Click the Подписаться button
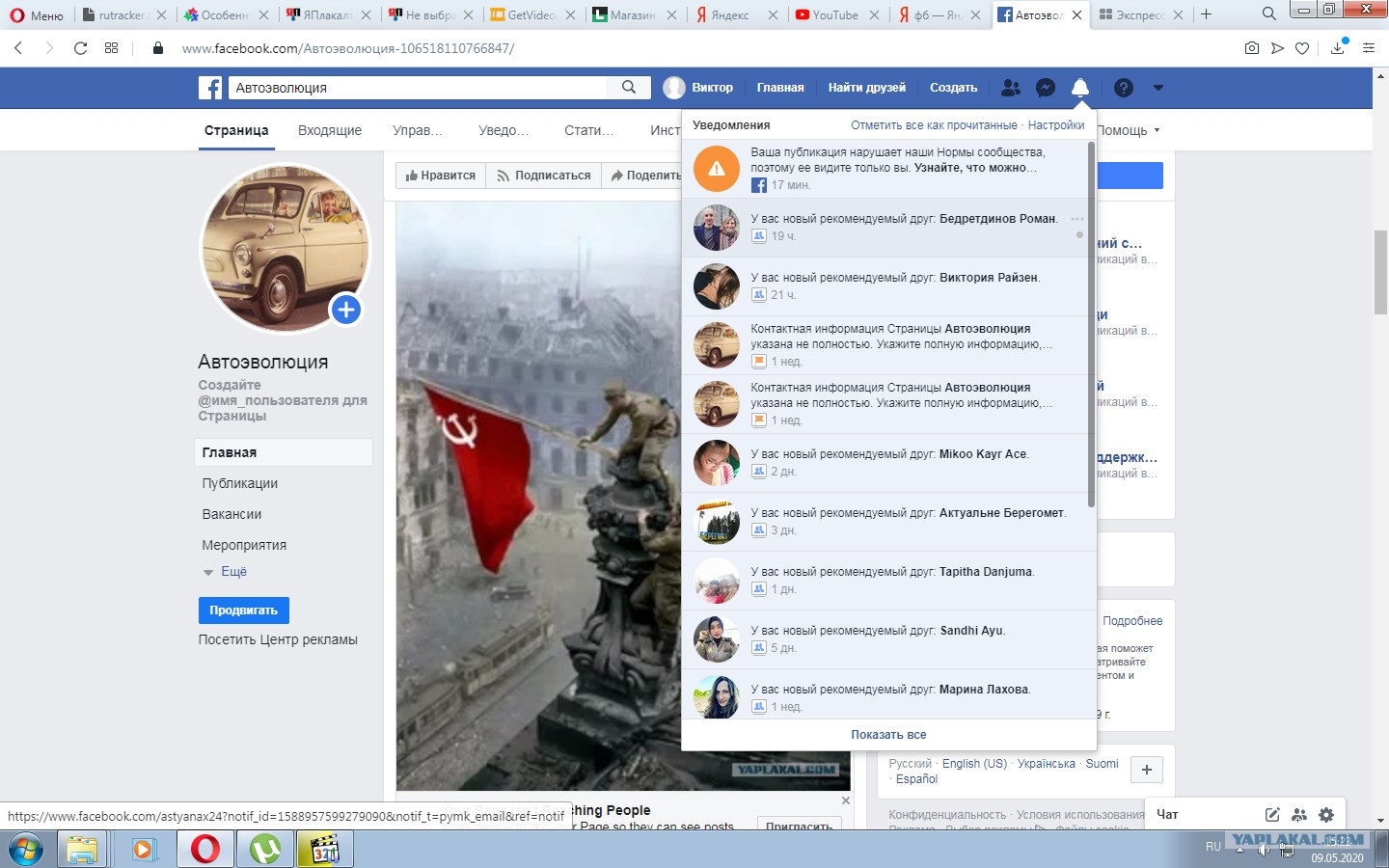Screen dimensions: 1389x868 (543, 176)
